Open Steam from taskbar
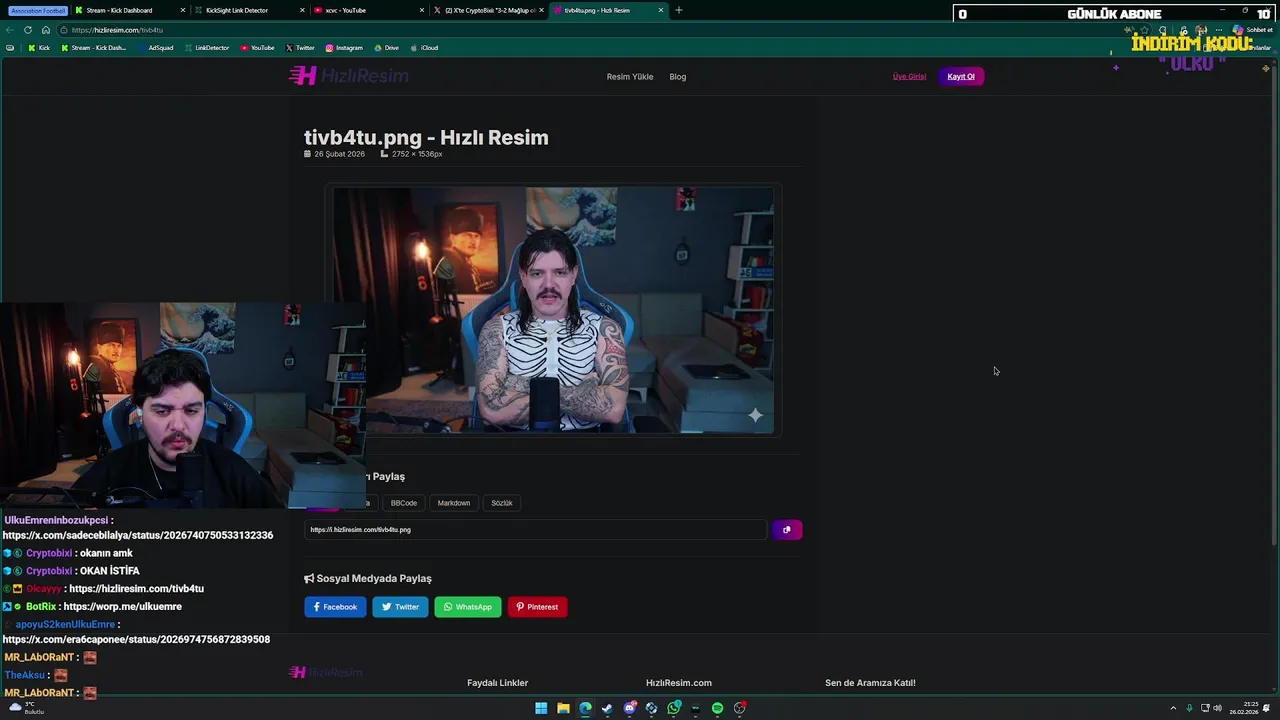Viewport: 1280px width, 720px height. (607, 708)
